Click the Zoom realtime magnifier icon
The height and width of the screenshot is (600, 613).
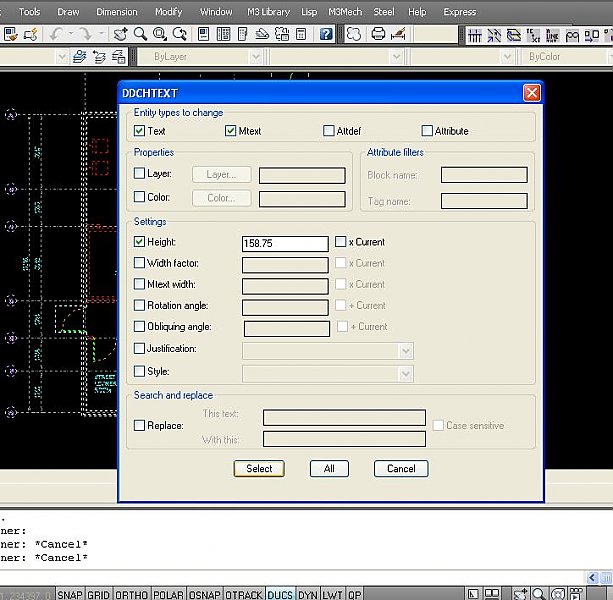139,34
